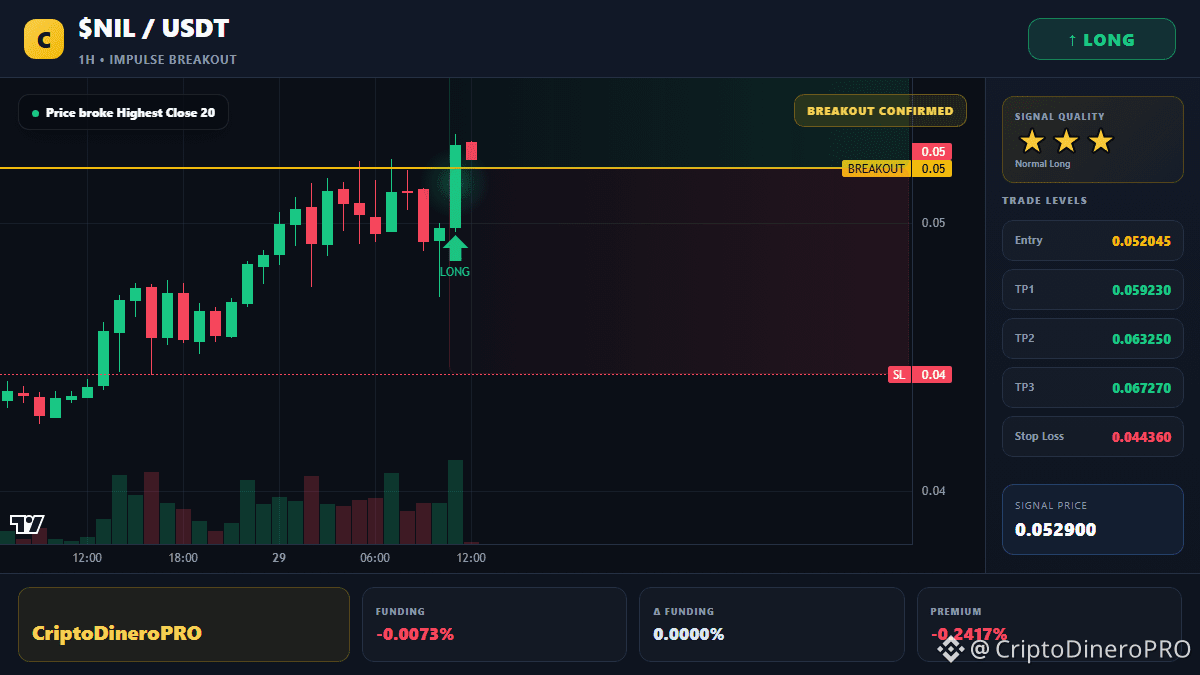Screen dimensions: 1200x675
Task: Click the 29 date axis label
Action: pyautogui.click(x=279, y=558)
